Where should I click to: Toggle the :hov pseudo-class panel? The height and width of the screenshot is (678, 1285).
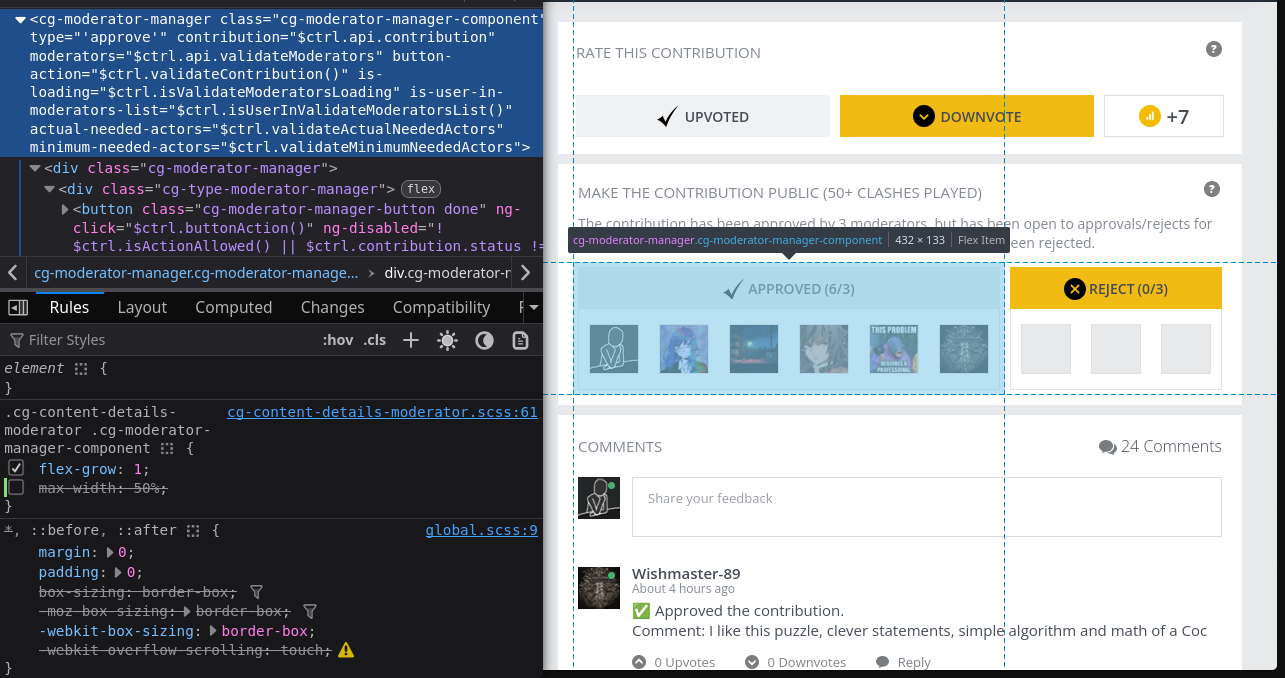tap(338, 340)
